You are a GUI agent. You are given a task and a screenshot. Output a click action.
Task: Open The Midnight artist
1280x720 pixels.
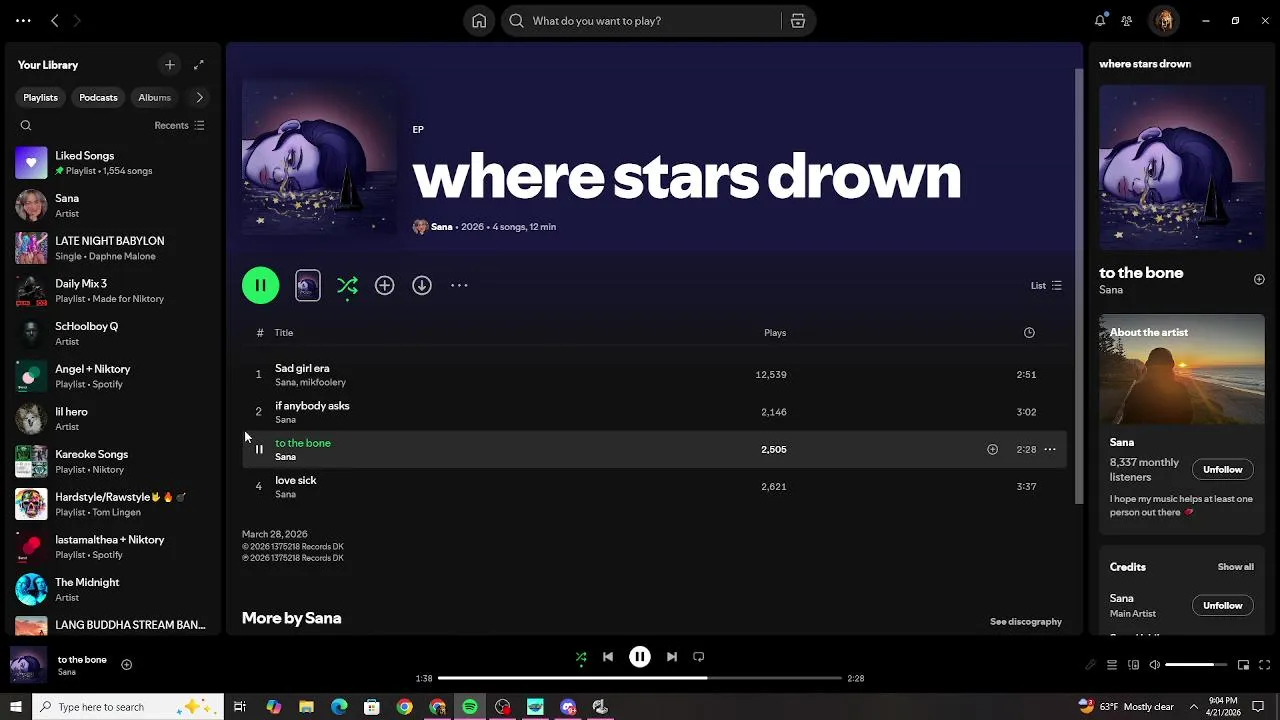pyautogui.click(x=112, y=589)
